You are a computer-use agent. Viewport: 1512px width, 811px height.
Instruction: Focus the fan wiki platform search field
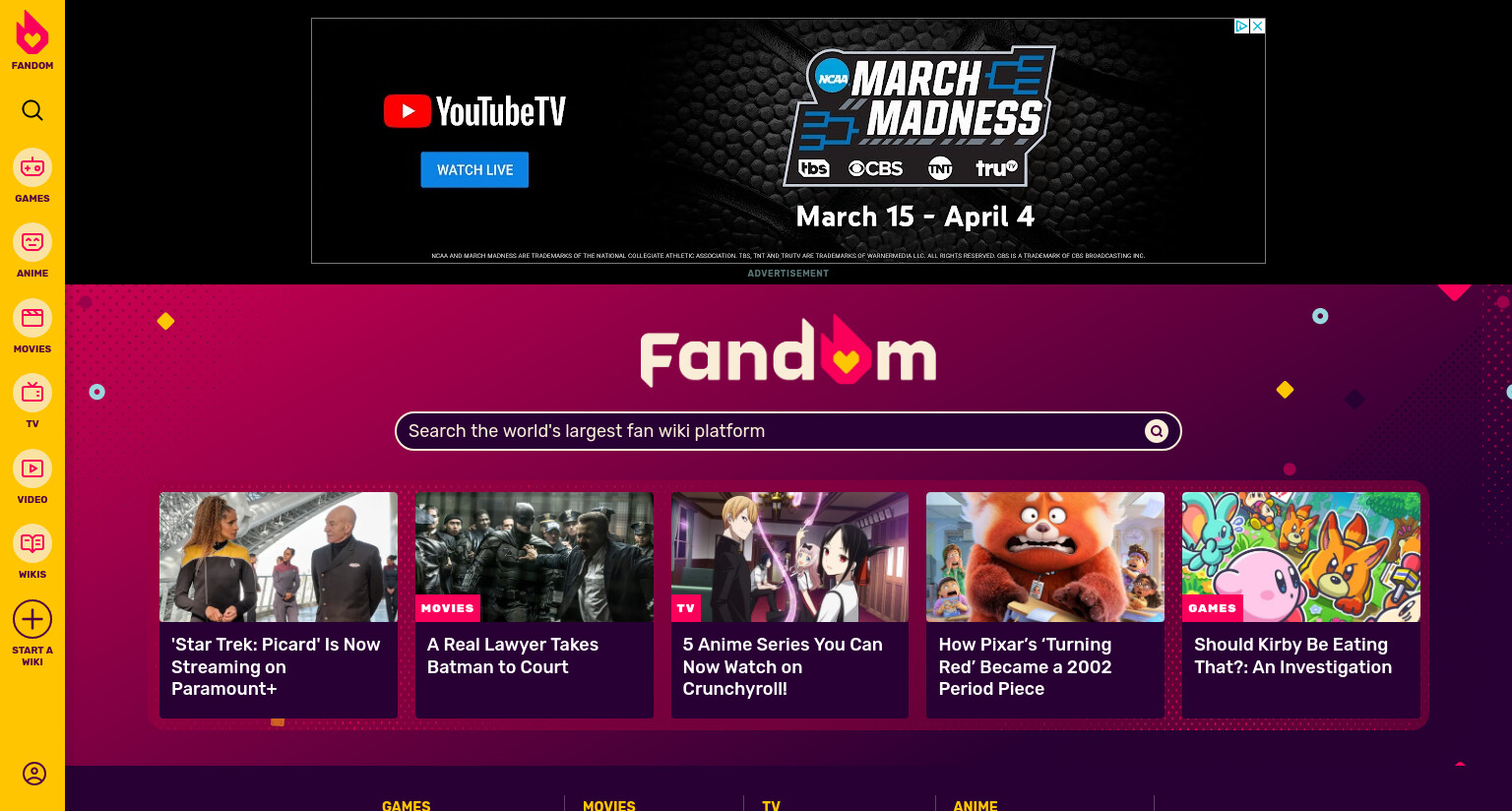[787, 431]
